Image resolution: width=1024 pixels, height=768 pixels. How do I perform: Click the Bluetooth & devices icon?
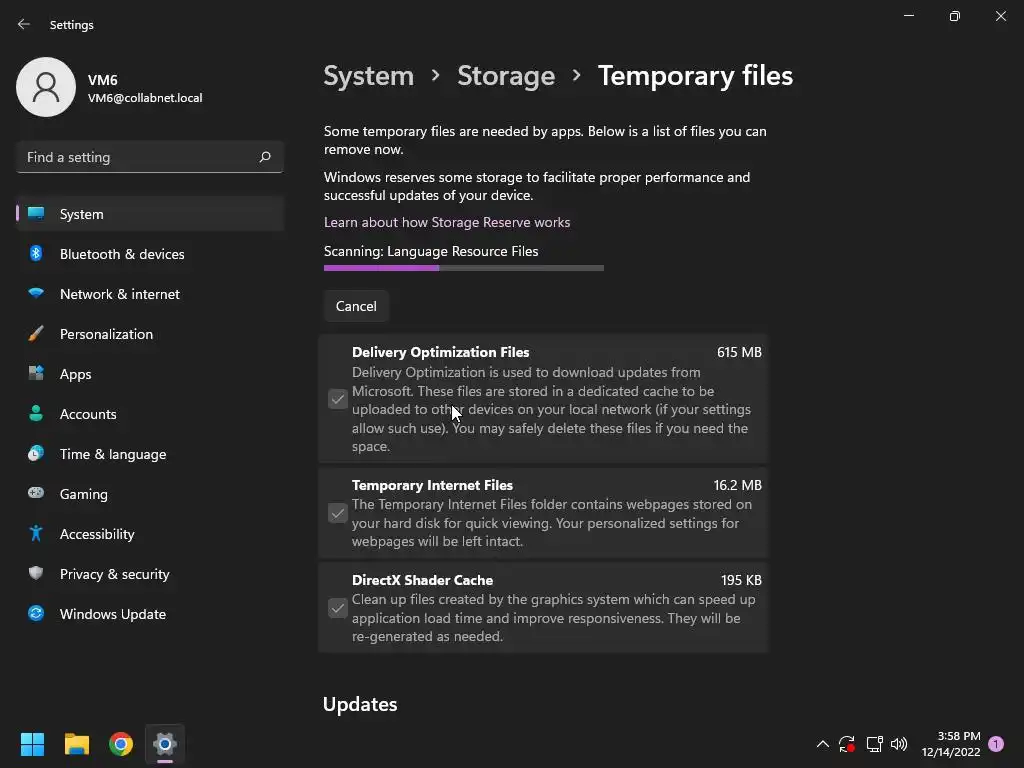click(x=36, y=254)
